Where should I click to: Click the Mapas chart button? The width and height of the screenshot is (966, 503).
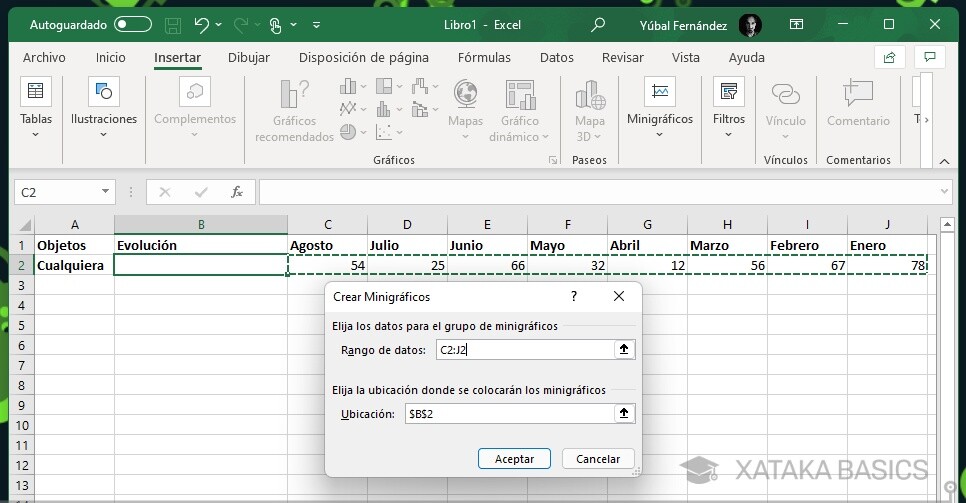click(465, 111)
